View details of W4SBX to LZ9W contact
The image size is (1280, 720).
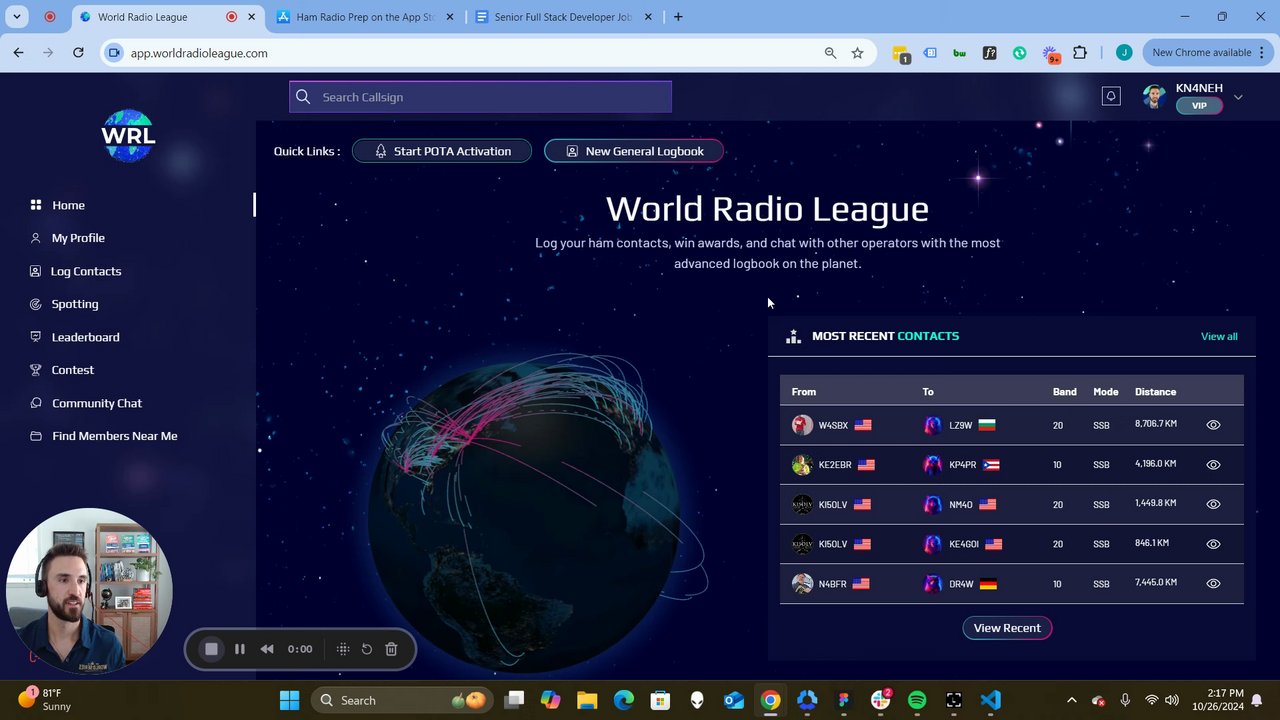pos(1213,425)
